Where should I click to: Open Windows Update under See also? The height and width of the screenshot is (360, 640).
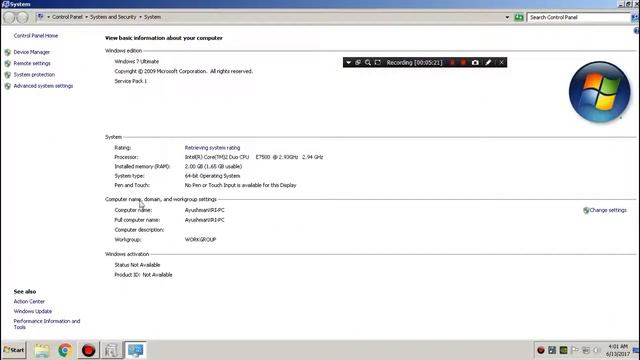pos(33,311)
